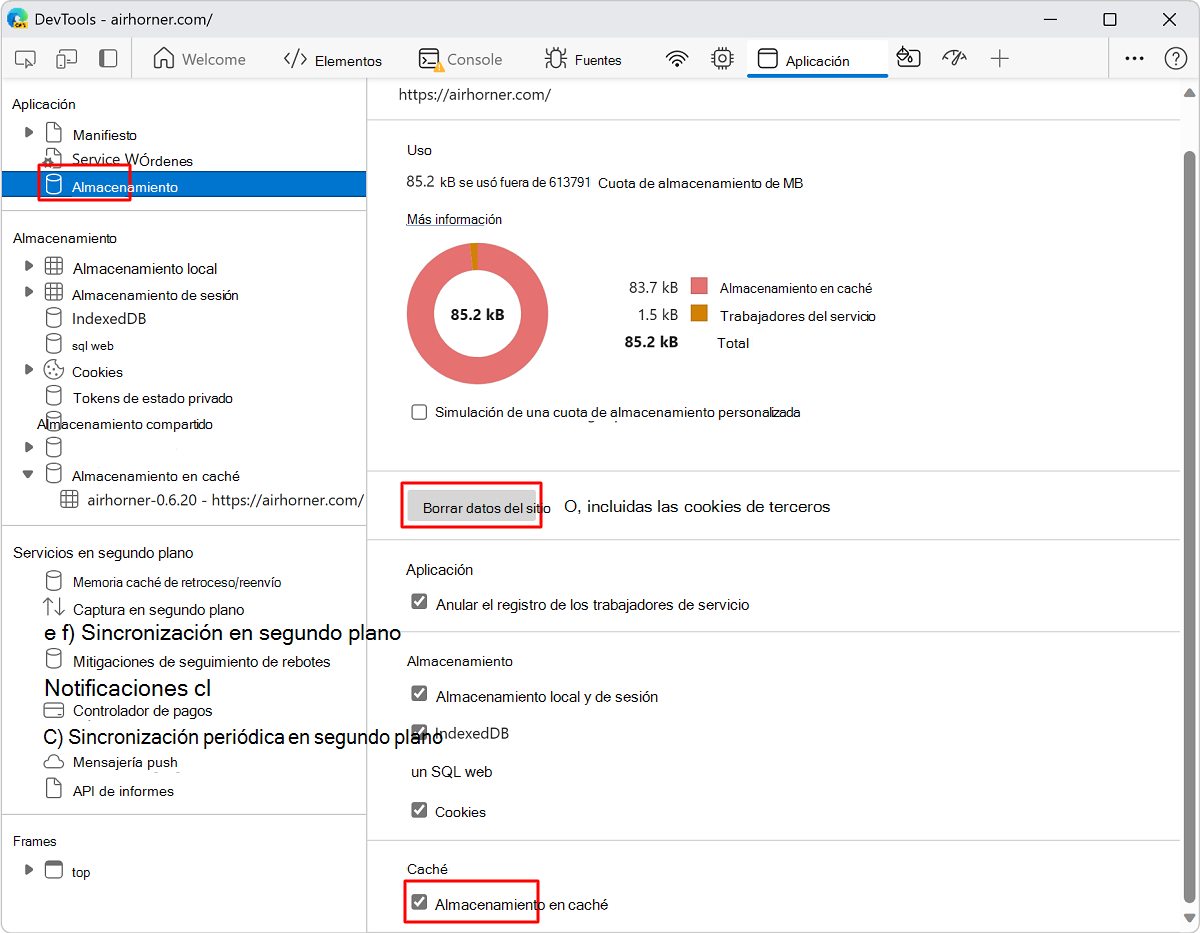Select Mensajería push cloud icon
Screen dimensions: 1200x933
(54, 762)
